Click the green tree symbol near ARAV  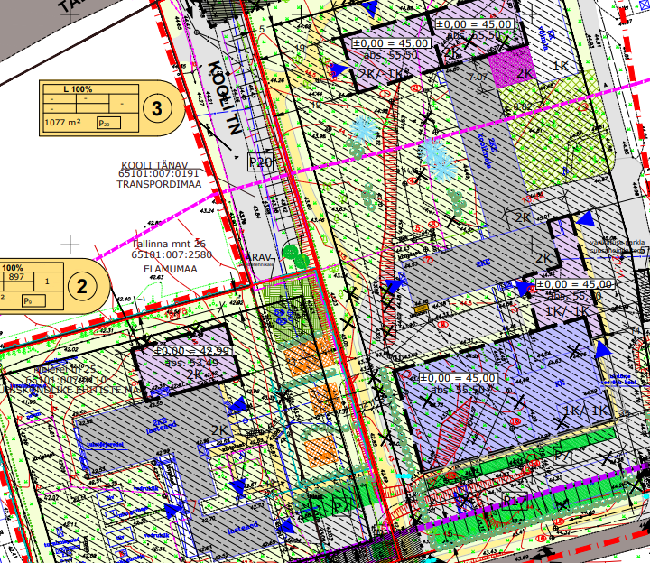(x=291, y=254)
